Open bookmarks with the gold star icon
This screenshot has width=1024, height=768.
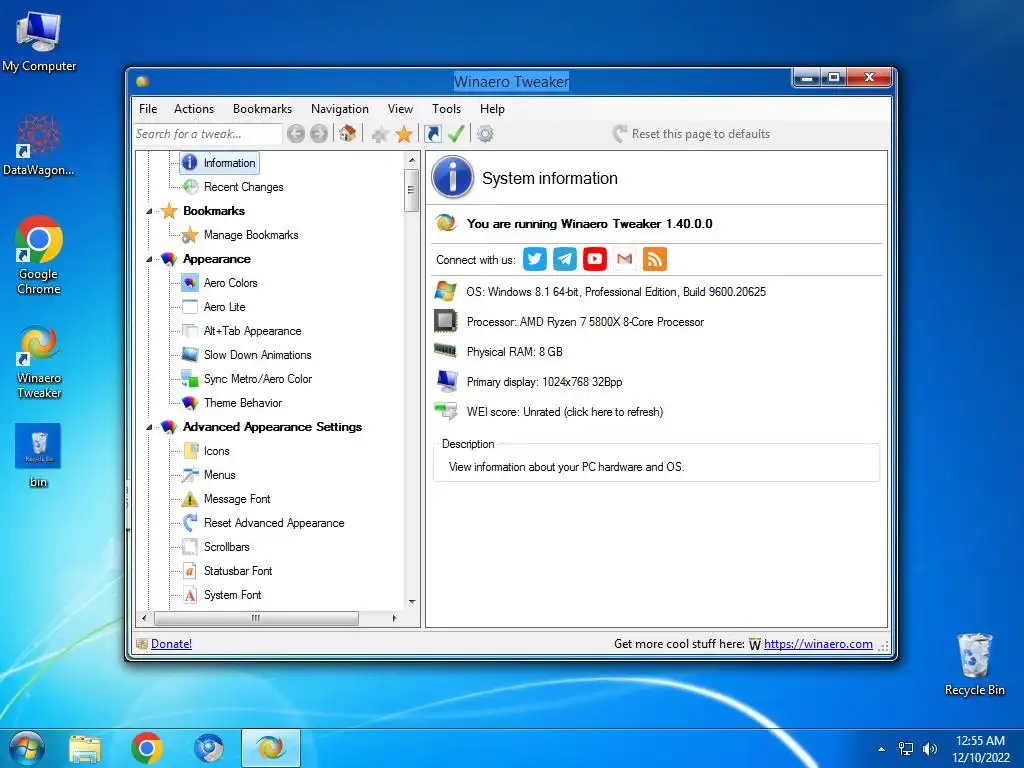point(404,134)
